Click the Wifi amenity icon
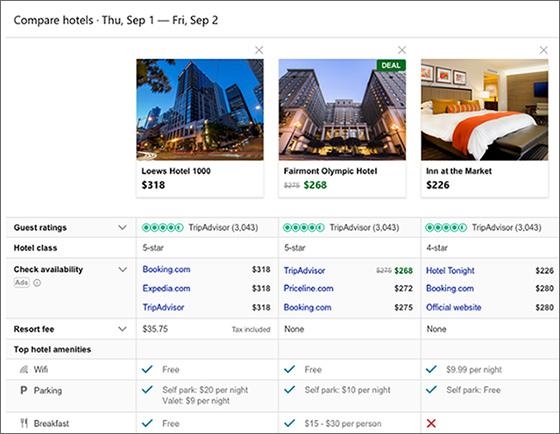Screen dimensions: 560x434 tap(24, 369)
